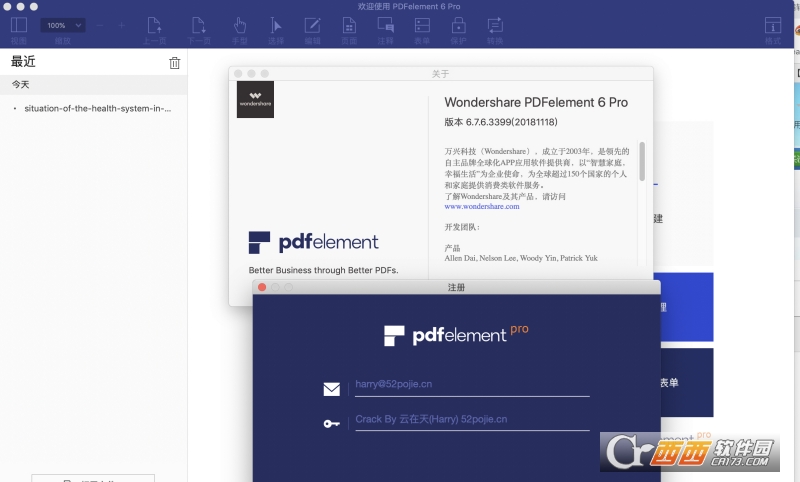Open the www.wondershare.com link
Screen dimensions: 800x482
482,207
